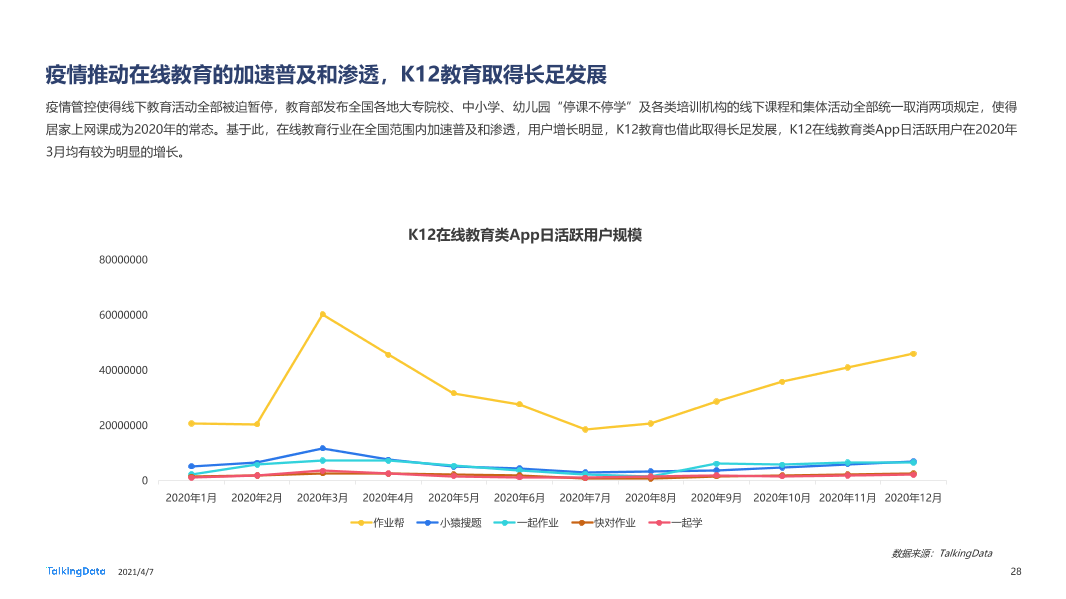Click the 40000000 y-axis label

click(x=123, y=370)
